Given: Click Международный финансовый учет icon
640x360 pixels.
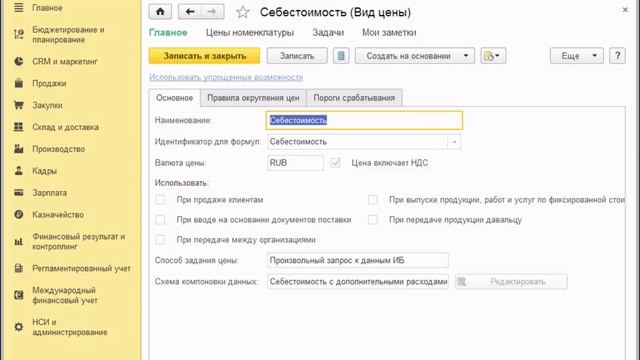Looking at the screenshot, I should [x=19, y=295].
